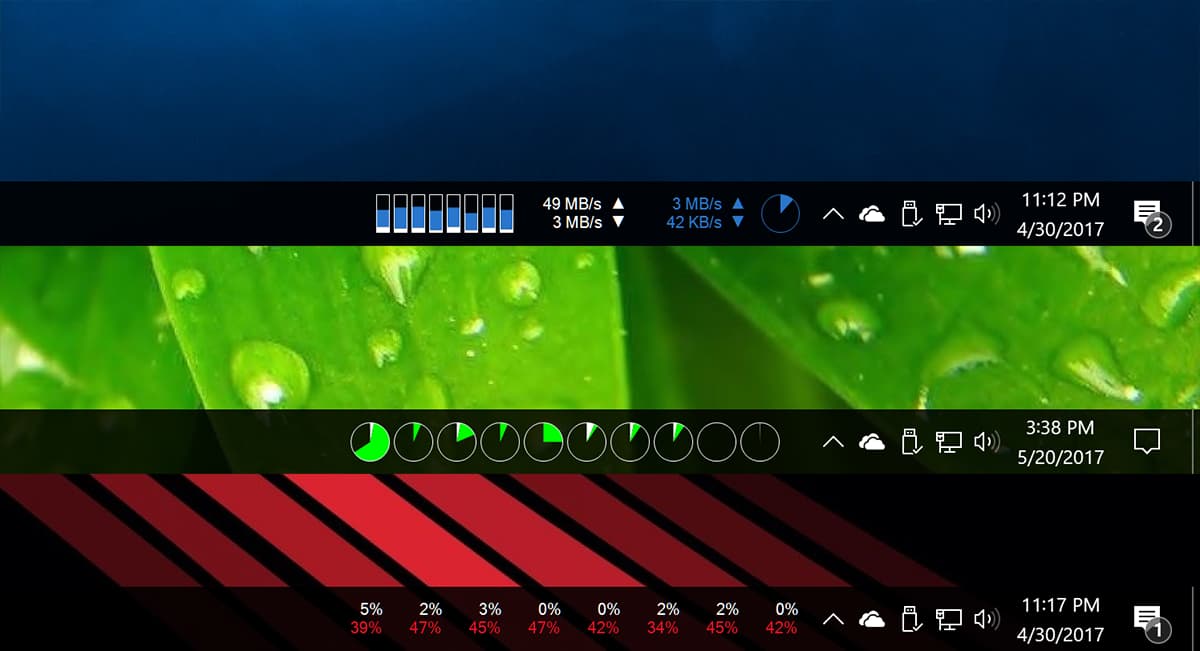This screenshot has height=651, width=1200.
Task: Expand hidden tray icons on the top taskbar
Action: pyautogui.click(x=833, y=212)
